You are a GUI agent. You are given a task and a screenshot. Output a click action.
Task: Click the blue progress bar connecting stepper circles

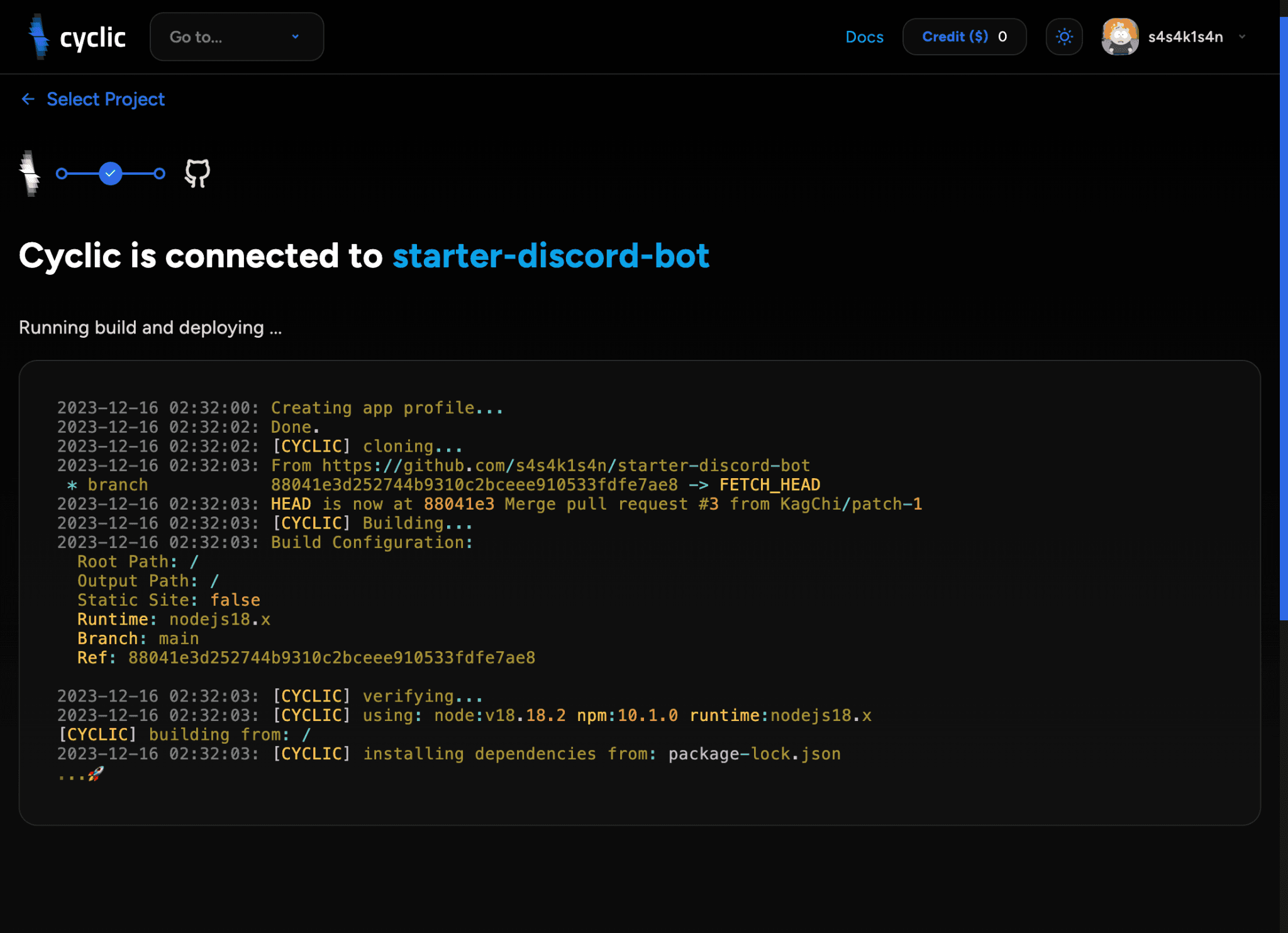[x=135, y=174]
